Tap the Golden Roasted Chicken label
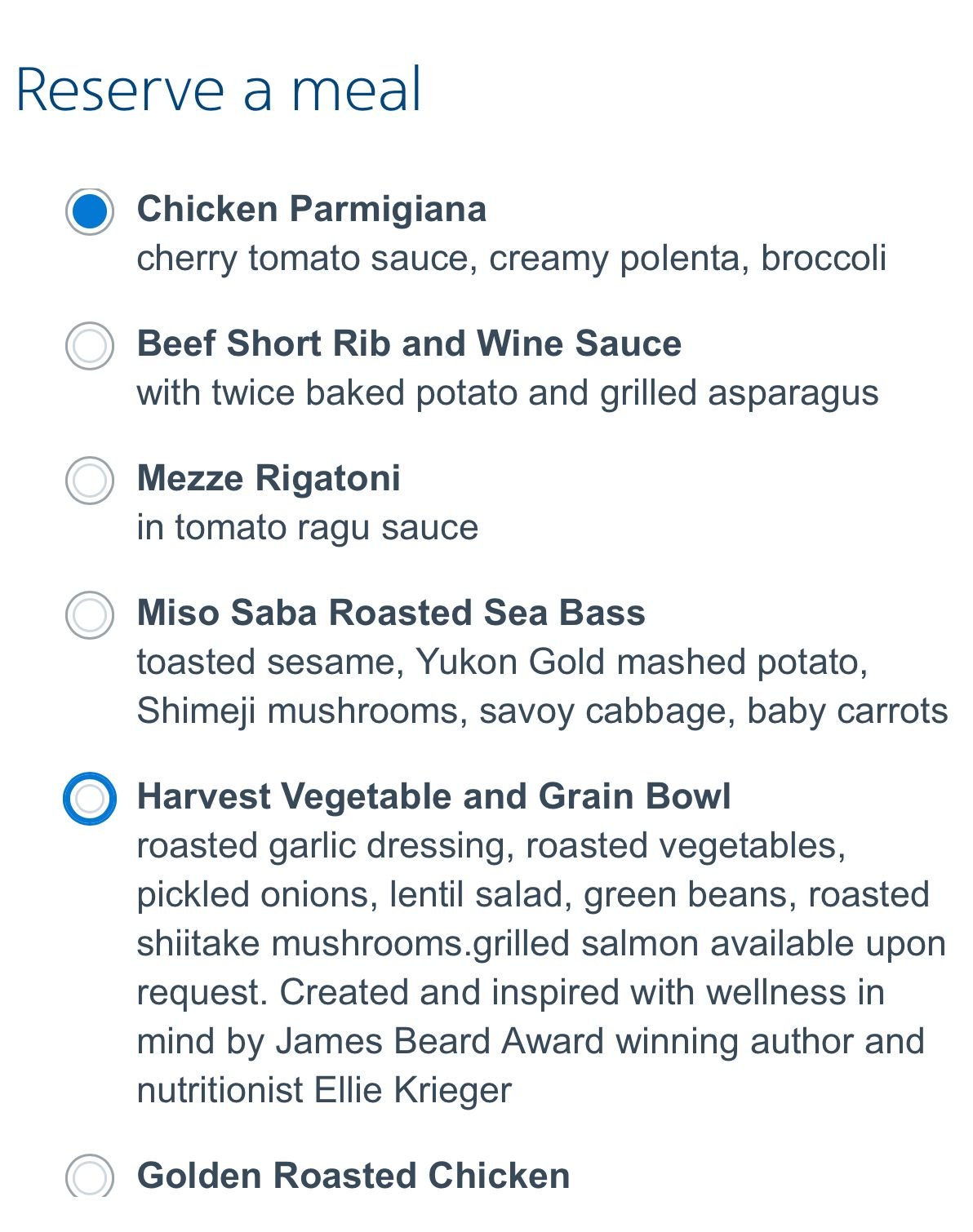The width and height of the screenshot is (973, 1232). tap(353, 1176)
